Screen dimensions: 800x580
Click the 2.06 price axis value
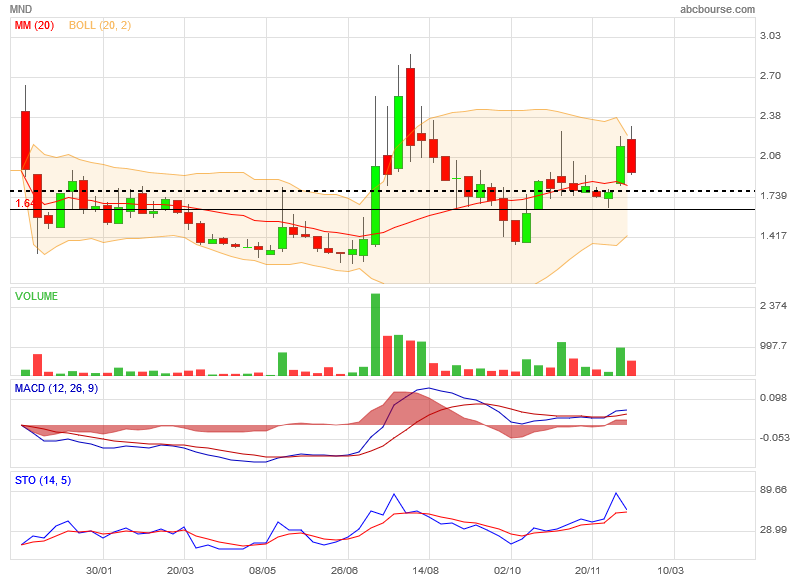(770, 156)
